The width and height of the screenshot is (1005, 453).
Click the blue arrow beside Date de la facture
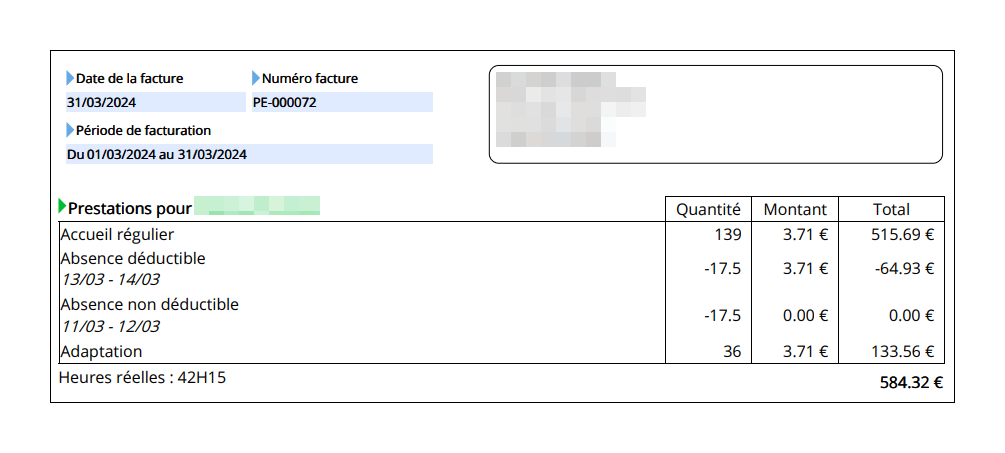coord(70,79)
